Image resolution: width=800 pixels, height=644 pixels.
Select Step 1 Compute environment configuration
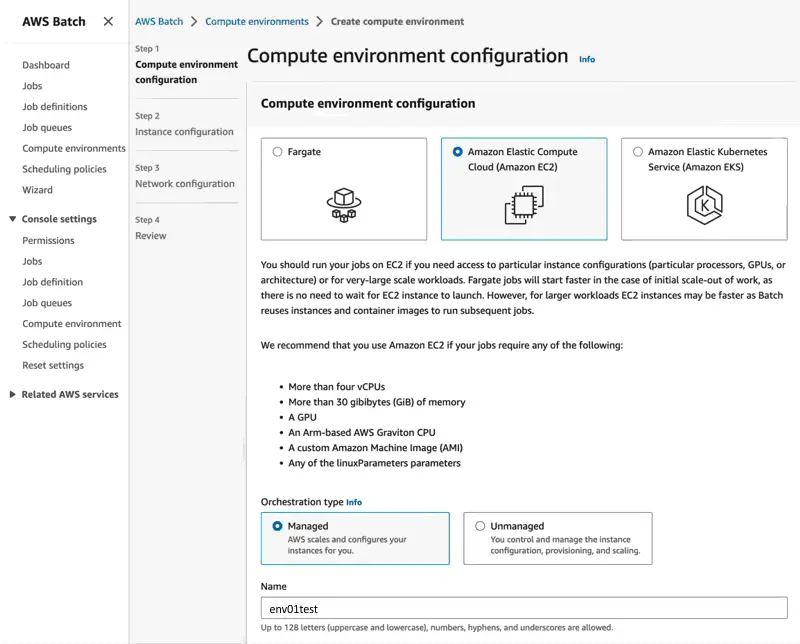(186, 72)
